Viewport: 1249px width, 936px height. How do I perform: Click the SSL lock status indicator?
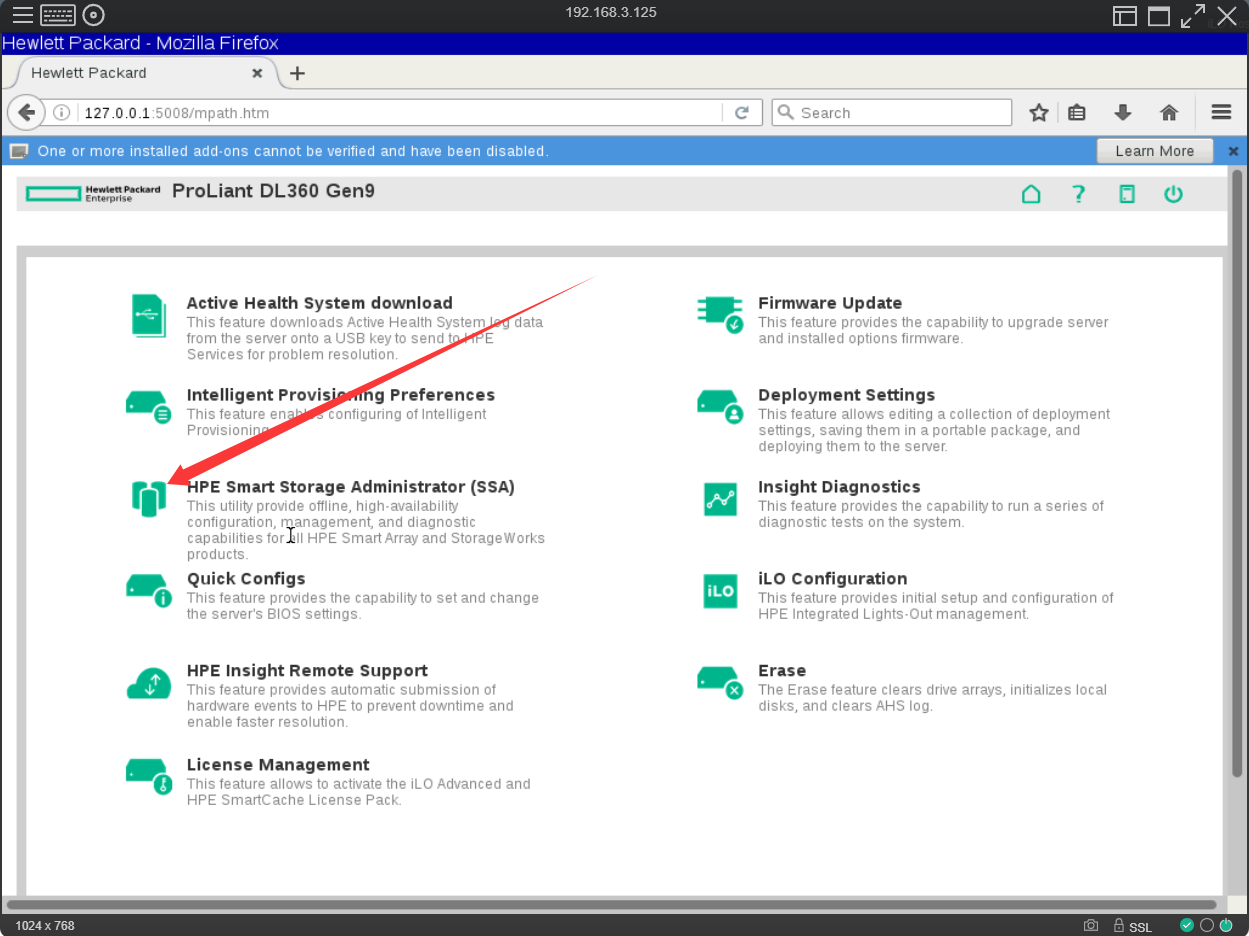pos(1132,925)
